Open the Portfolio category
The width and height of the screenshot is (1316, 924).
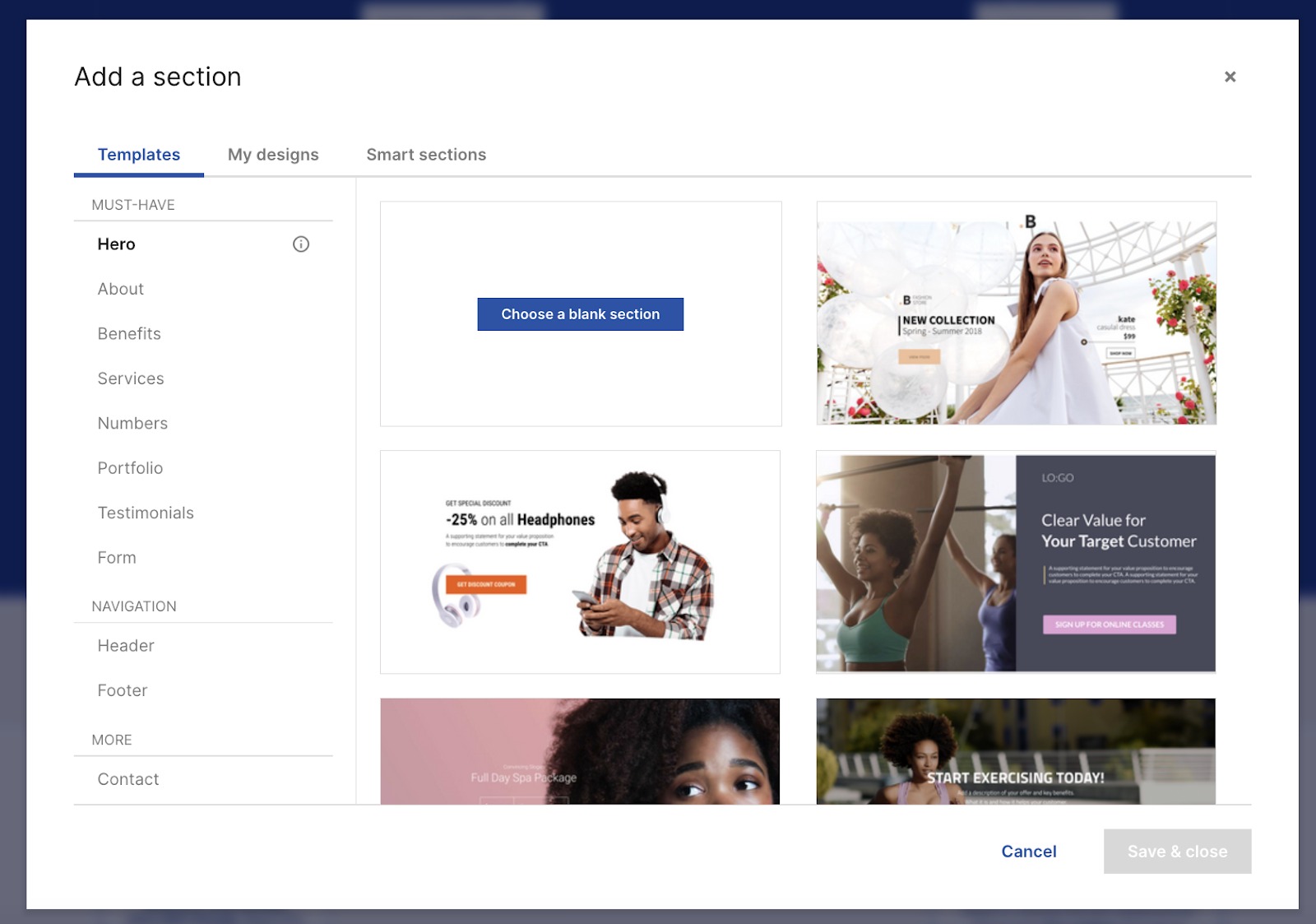[129, 467]
